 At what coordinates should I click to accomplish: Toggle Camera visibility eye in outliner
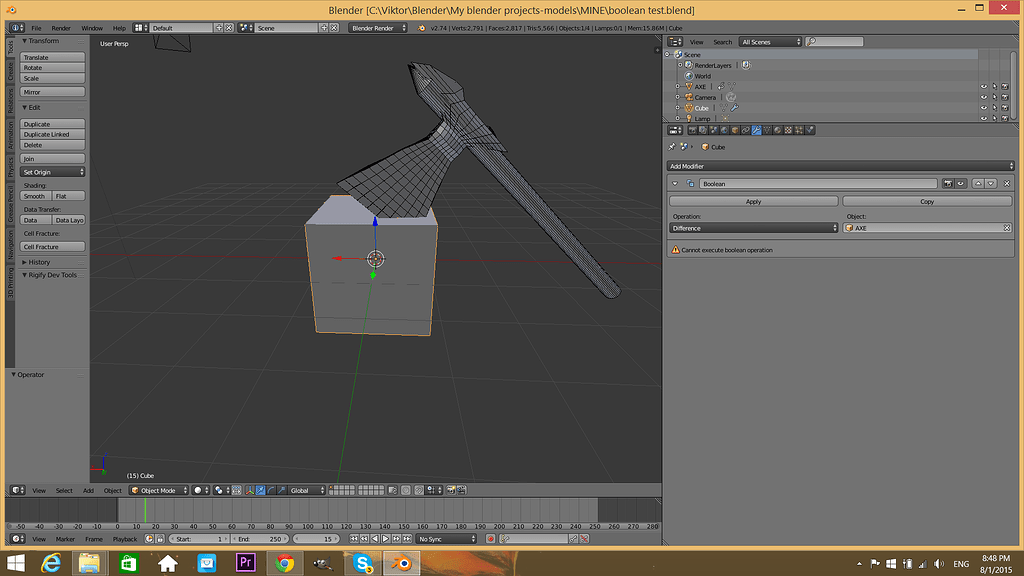(984, 97)
